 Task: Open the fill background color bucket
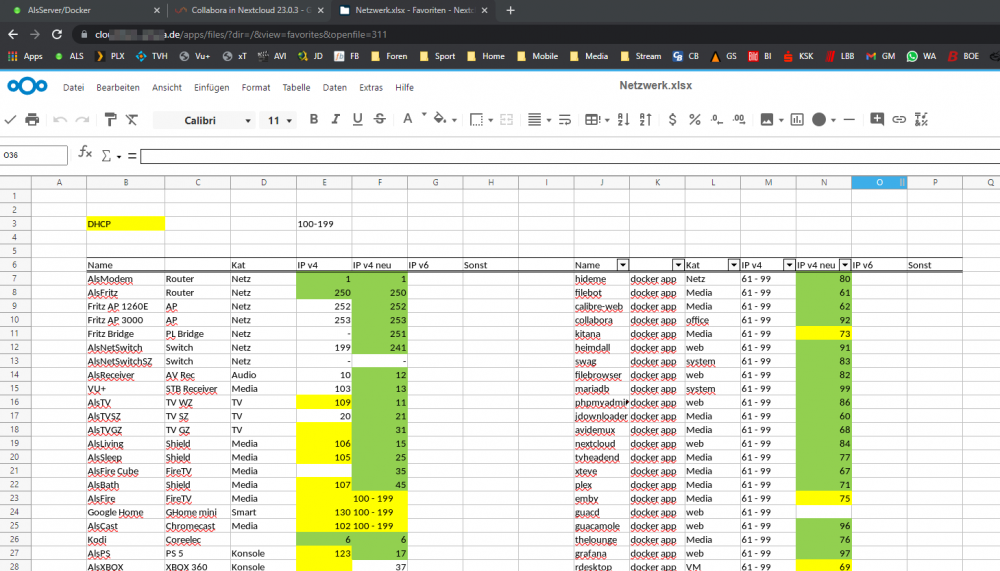coord(439,119)
